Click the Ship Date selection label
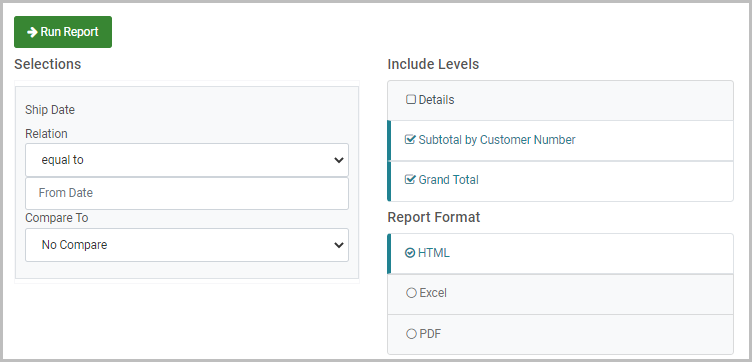This screenshot has height=362, width=752. coord(50,110)
